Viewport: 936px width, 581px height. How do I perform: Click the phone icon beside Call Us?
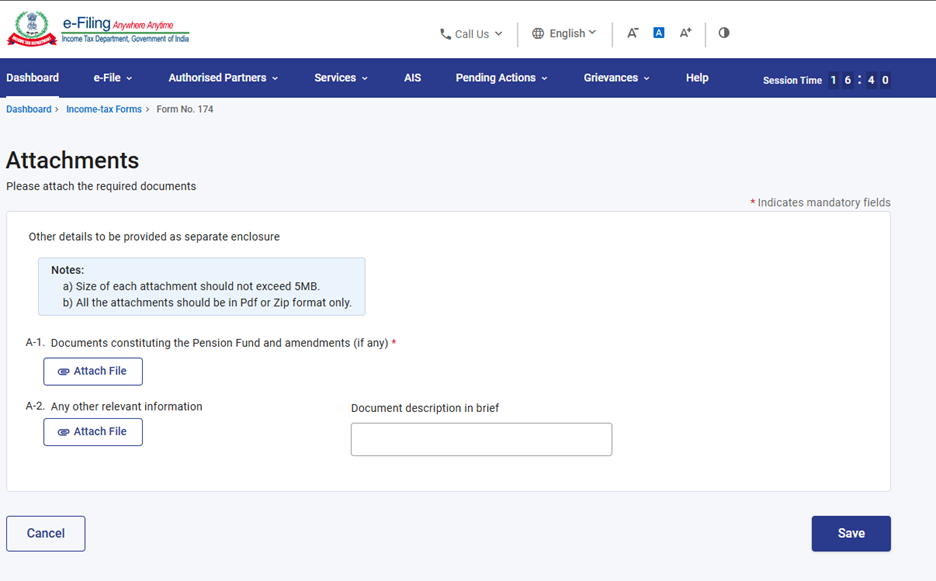[x=445, y=34]
